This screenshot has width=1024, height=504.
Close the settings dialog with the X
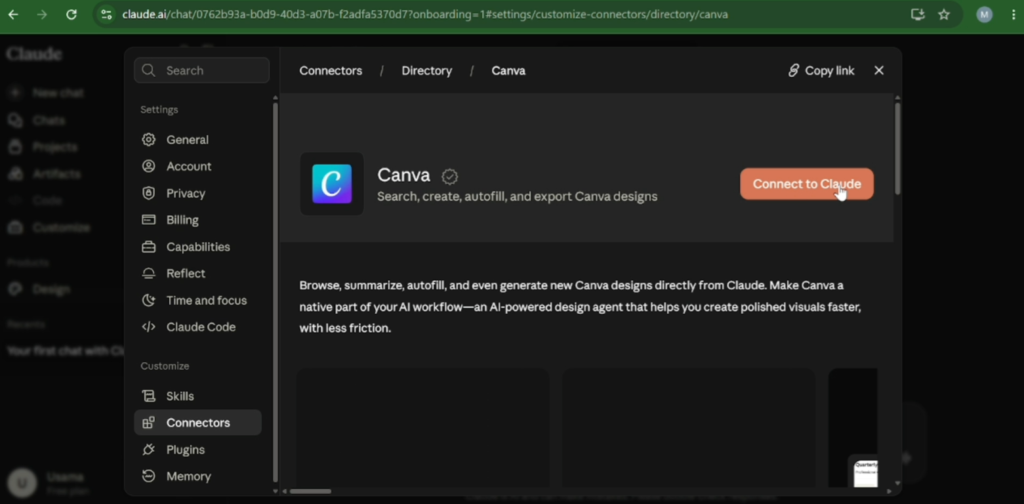click(x=879, y=71)
